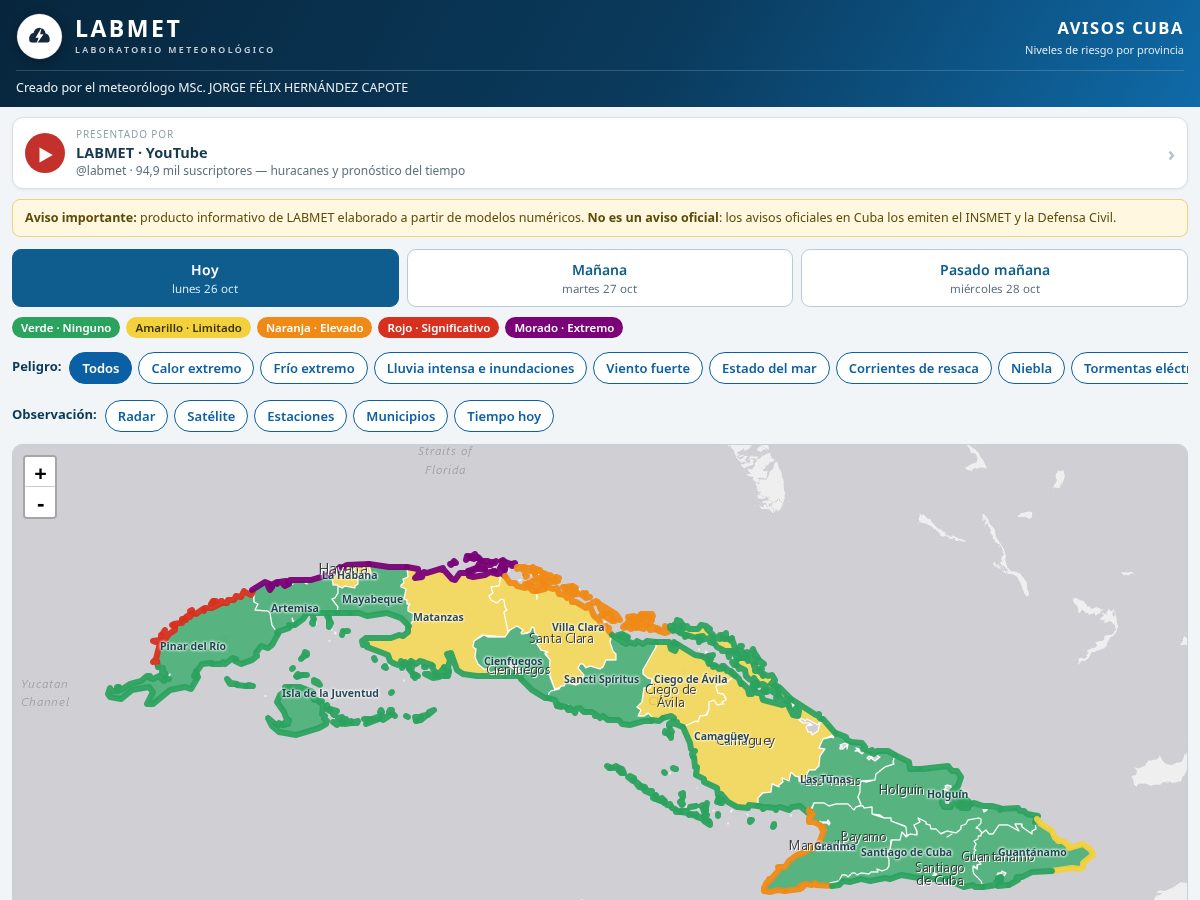1200x900 pixels.
Task: Filter by Lluvia intensa e inundaciones
Action: pyautogui.click(x=480, y=368)
